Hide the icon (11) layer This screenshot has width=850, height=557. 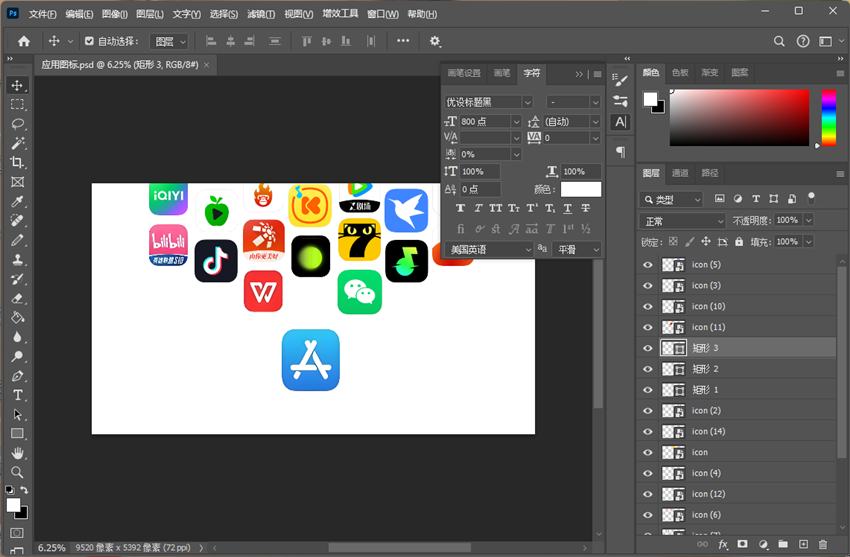(648, 327)
